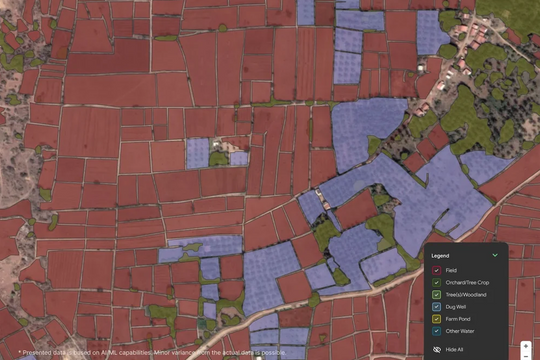Toggle the Tree(s)/Woodland layer checkbox
This screenshot has height=360, width=540.
tap(436, 295)
